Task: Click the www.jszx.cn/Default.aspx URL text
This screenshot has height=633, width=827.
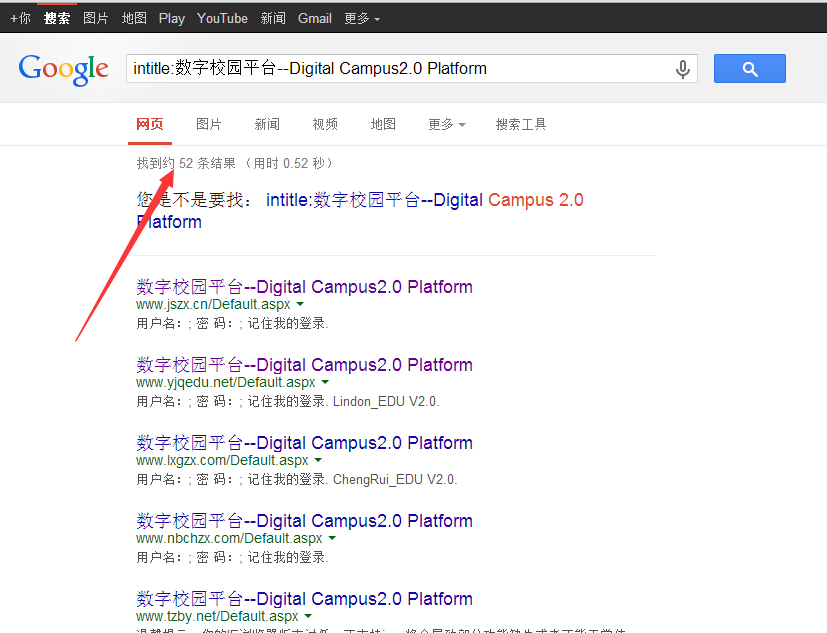Action: [x=213, y=304]
